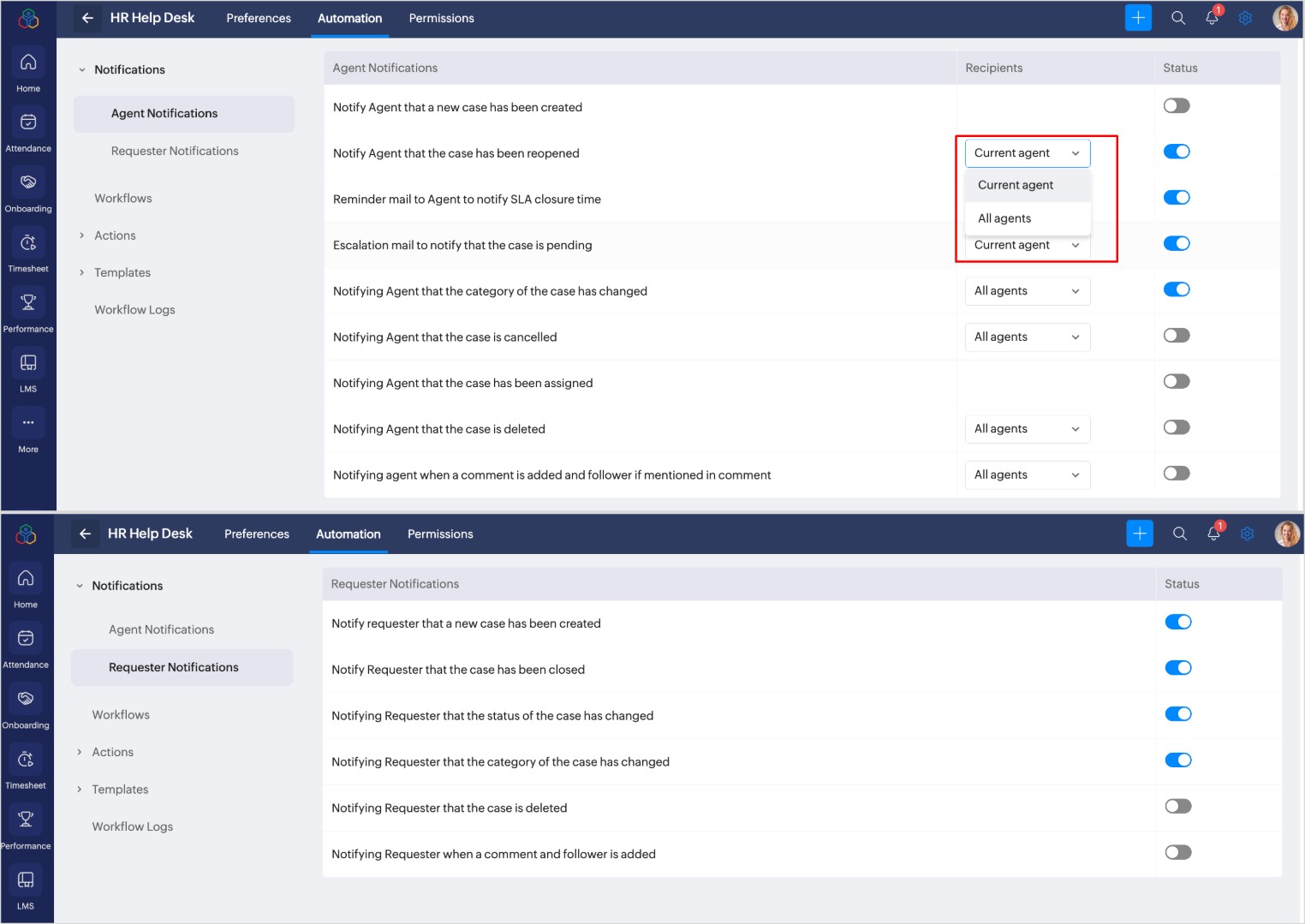Open recipients dropdown for the case cancelled row

1028,337
